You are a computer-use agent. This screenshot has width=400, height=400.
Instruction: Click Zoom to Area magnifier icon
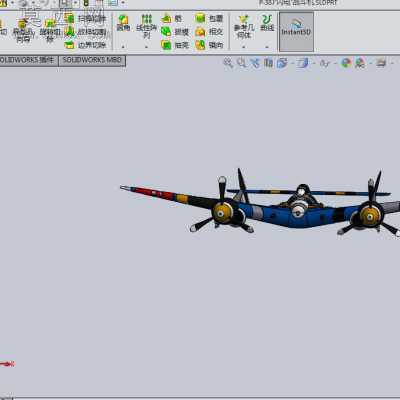(242, 63)
